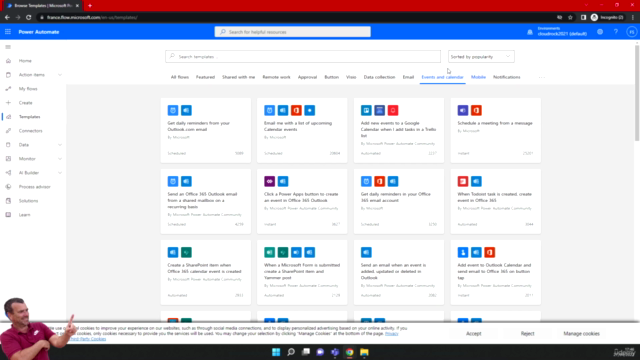Click the page vertical scrollbar
The image size is (640, 360).
pyautogui.click(x=637, y=92)
